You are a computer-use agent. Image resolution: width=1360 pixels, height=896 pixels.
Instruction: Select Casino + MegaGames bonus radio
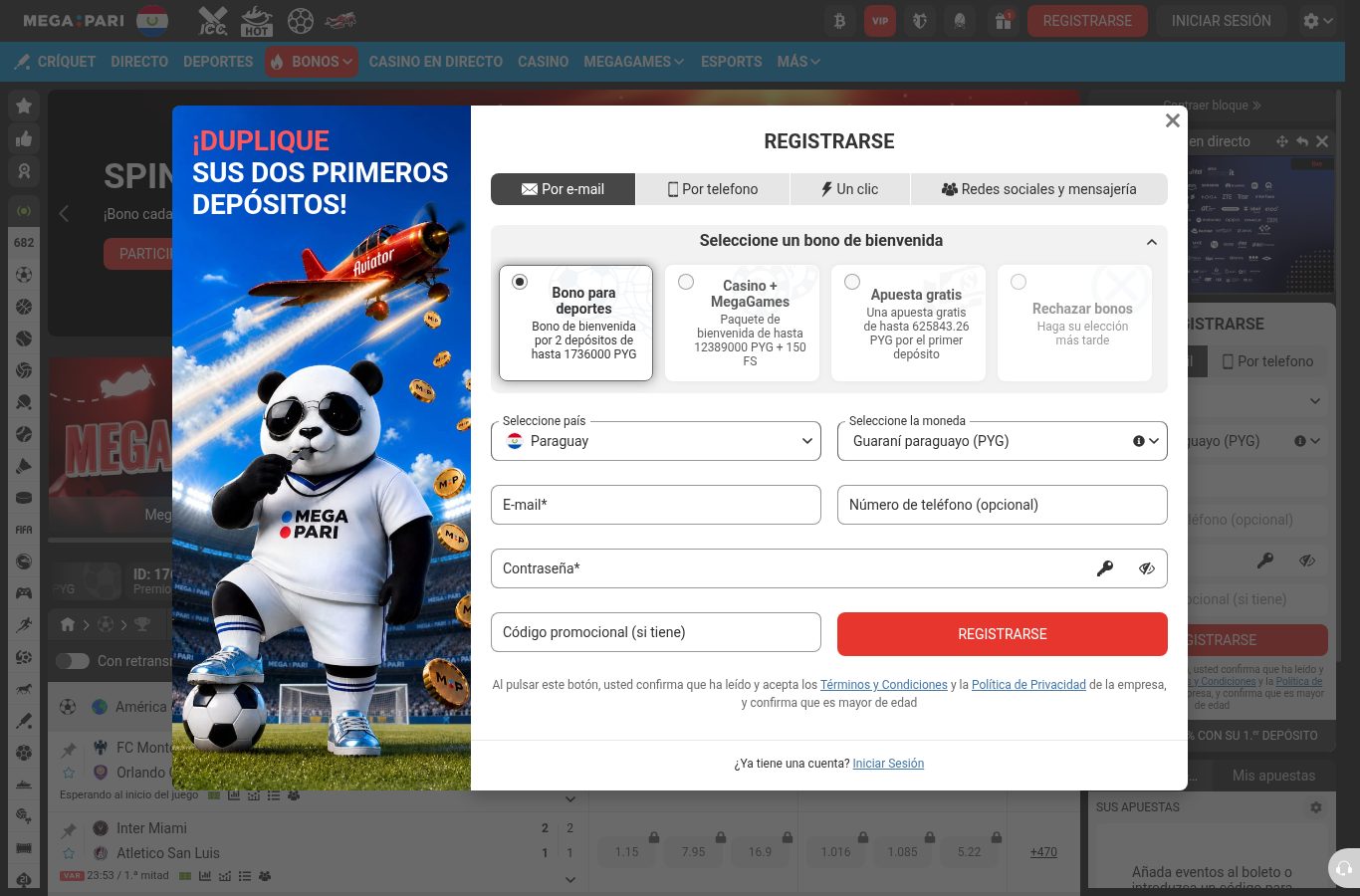pos(686,282)
